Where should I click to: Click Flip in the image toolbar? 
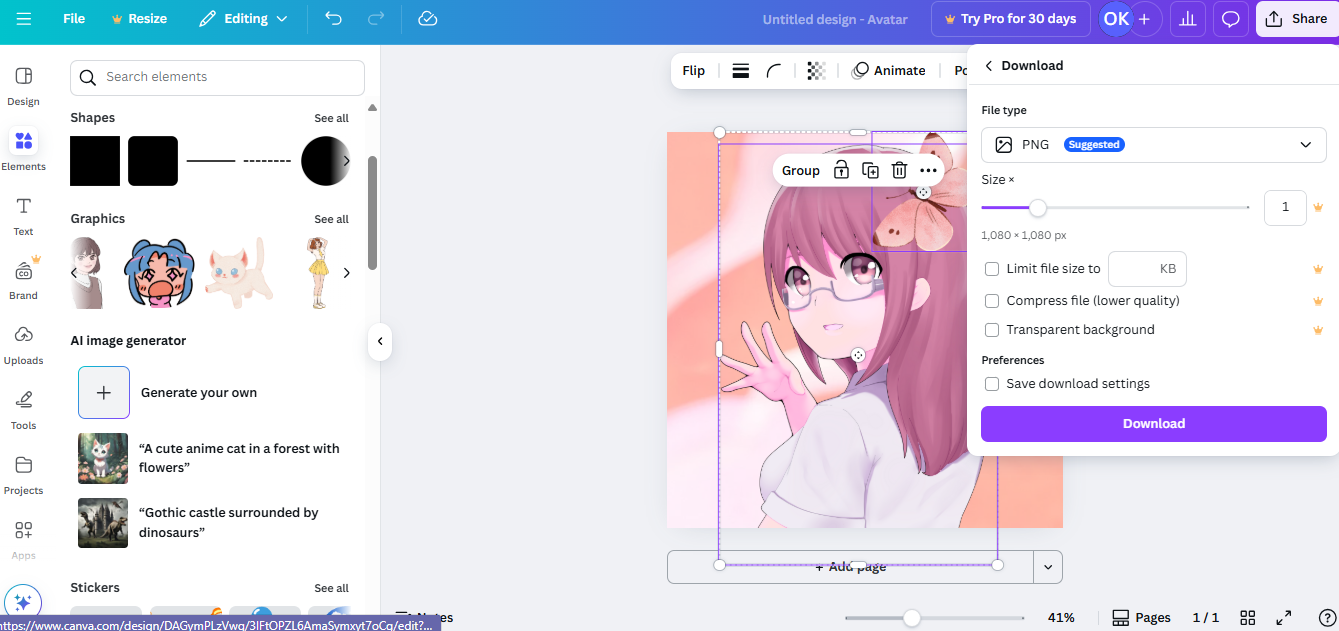[694, 70]
